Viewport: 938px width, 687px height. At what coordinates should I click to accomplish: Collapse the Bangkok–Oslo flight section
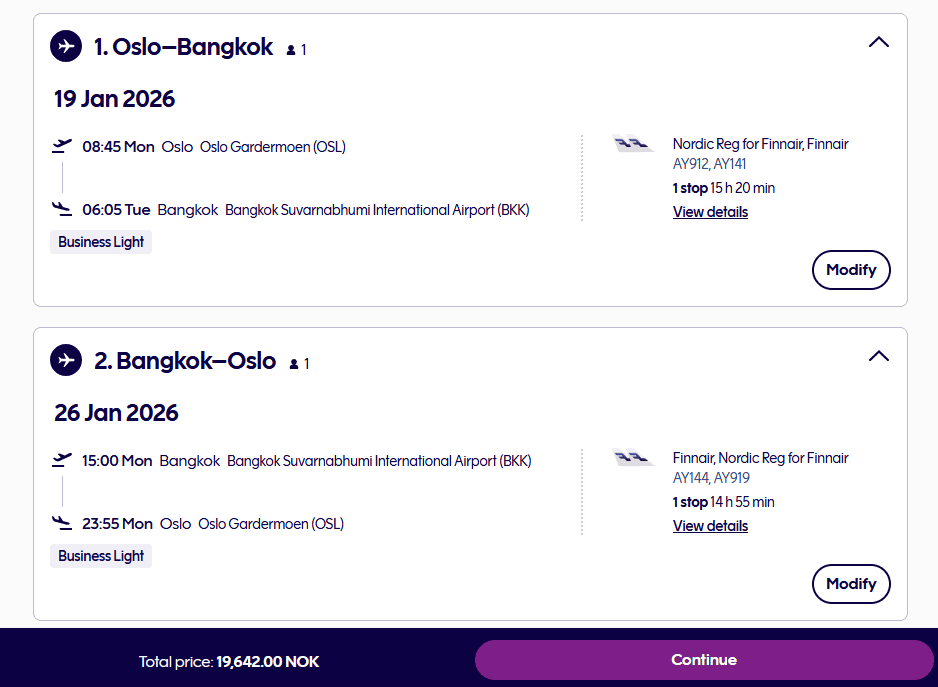pyautogui.click(x=878, y=356)
